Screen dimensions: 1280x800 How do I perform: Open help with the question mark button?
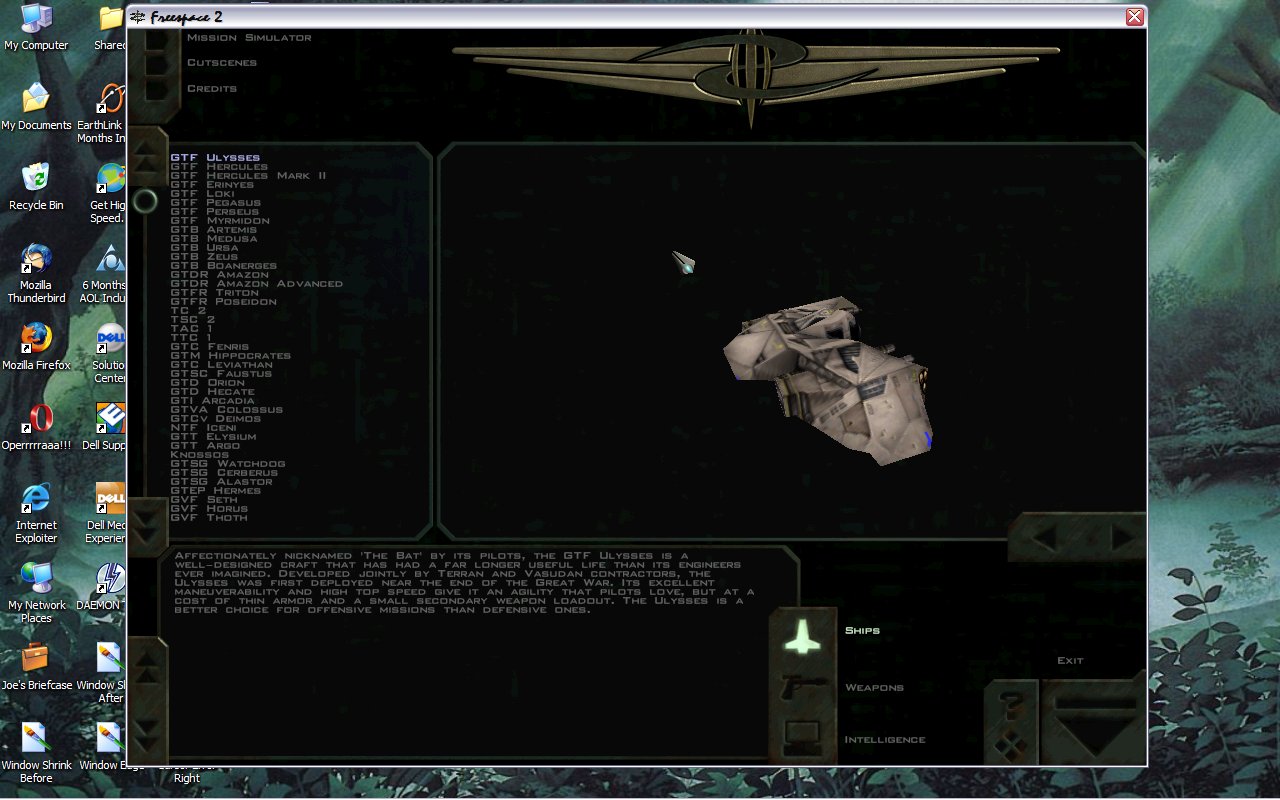[1011, 704]
